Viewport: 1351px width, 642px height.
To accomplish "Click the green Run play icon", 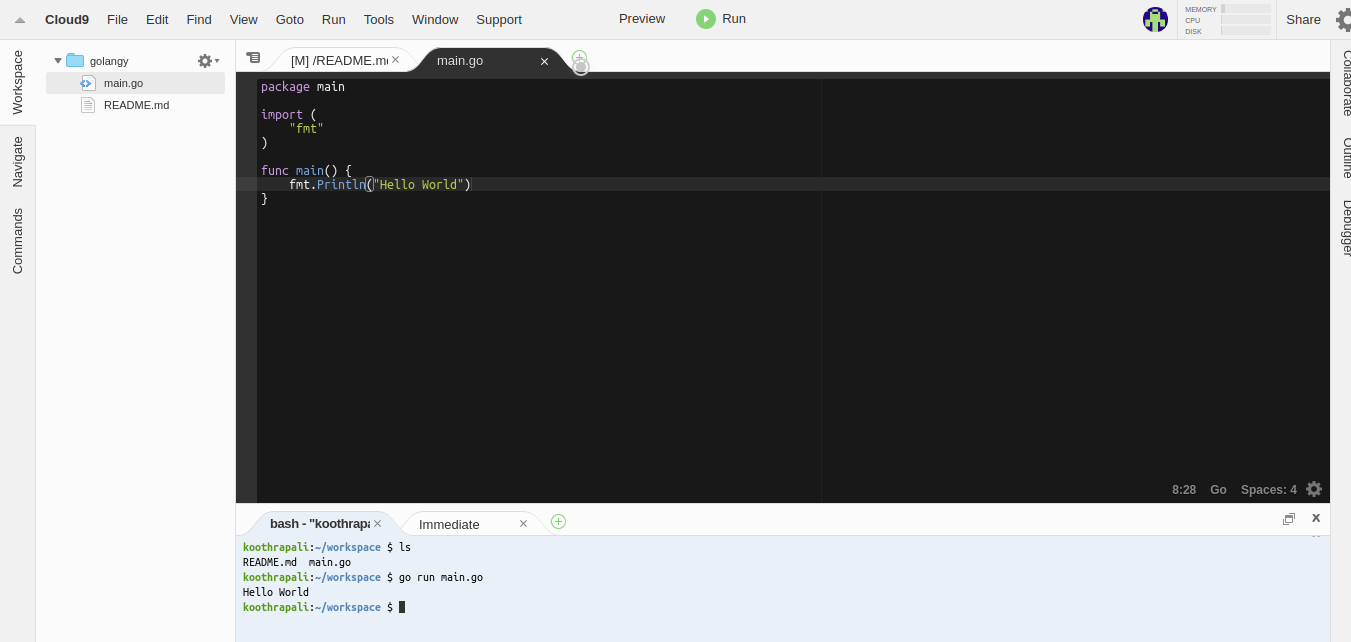I will point(706,19).
